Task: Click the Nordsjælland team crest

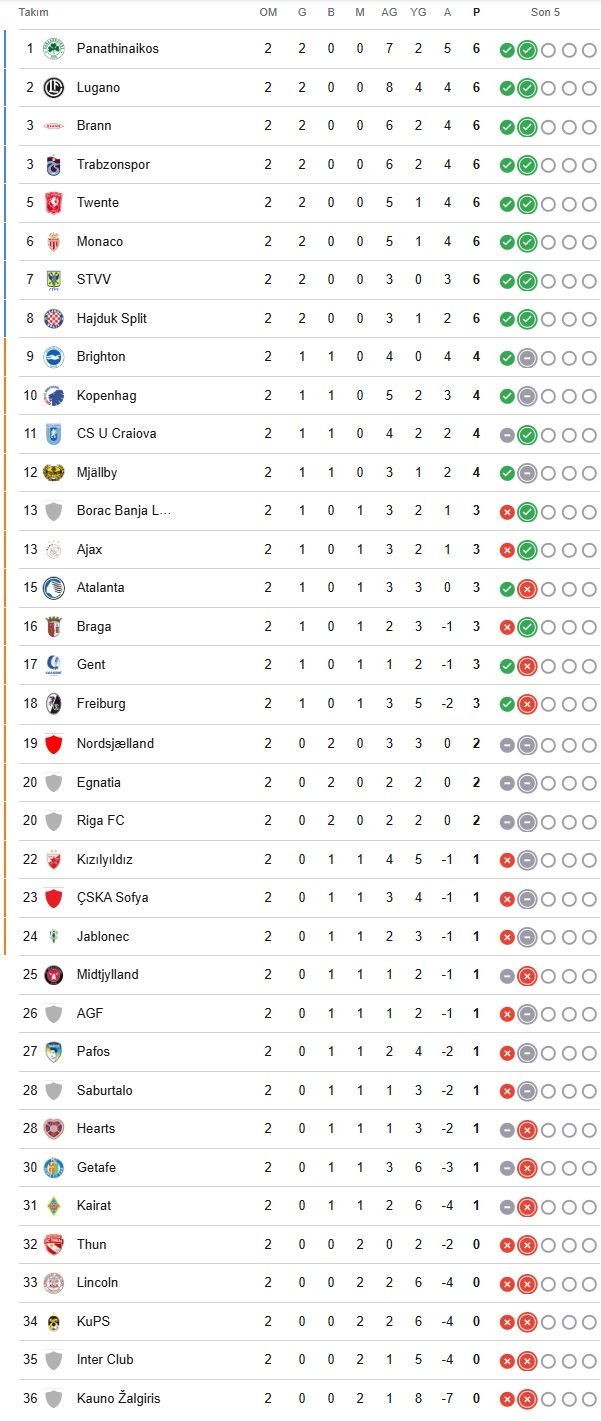Action: tap(54, 743)
